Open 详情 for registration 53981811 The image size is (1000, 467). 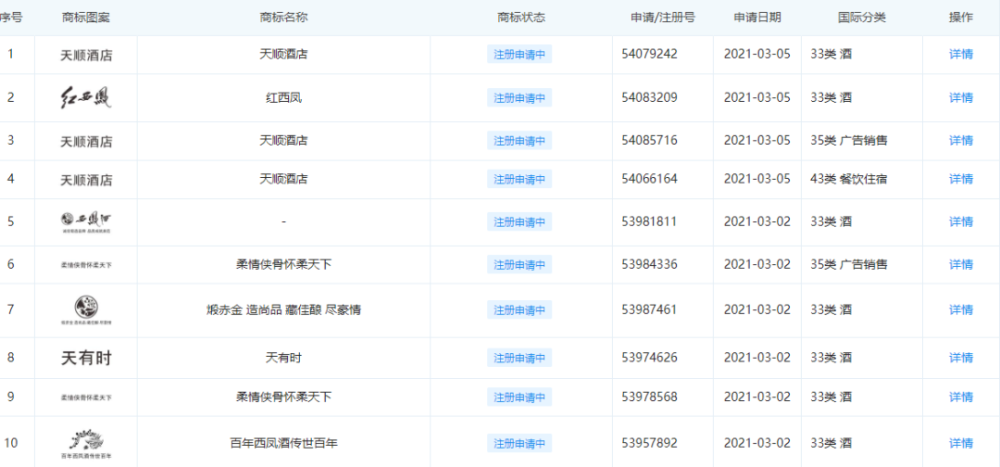point(960,222)
